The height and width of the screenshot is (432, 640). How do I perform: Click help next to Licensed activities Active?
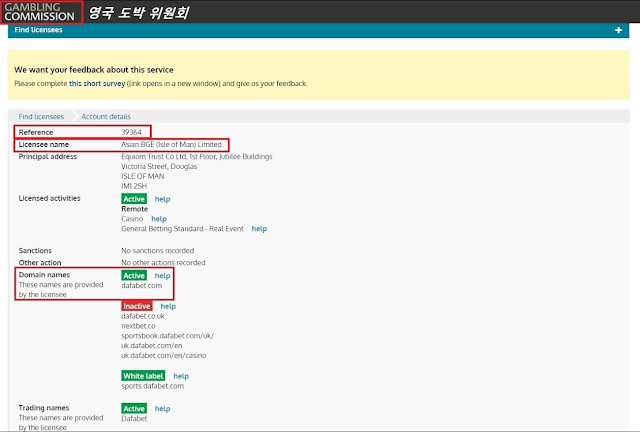tap(162, 199)
